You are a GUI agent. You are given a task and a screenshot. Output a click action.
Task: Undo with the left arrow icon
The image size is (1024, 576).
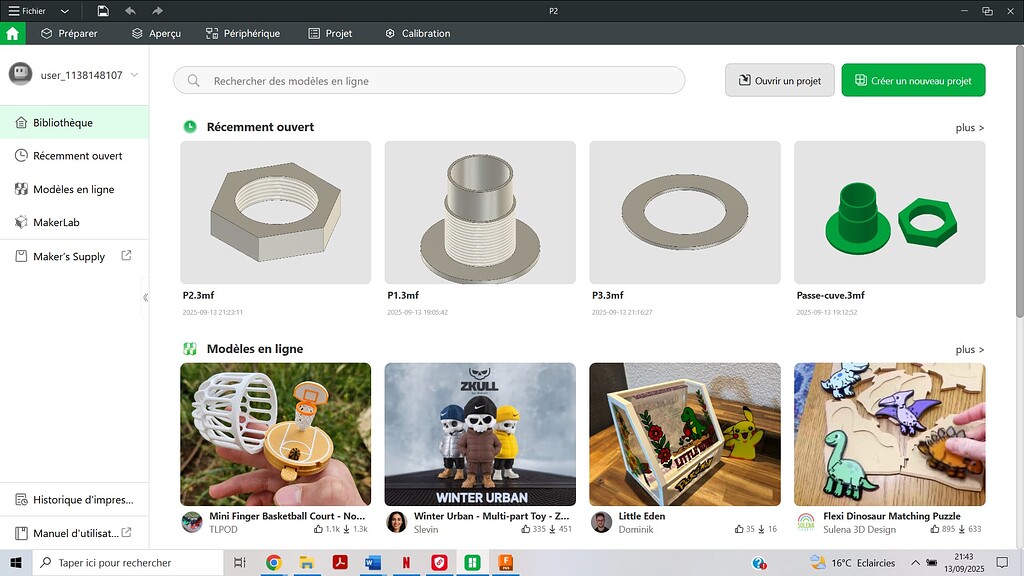(130, 11)
